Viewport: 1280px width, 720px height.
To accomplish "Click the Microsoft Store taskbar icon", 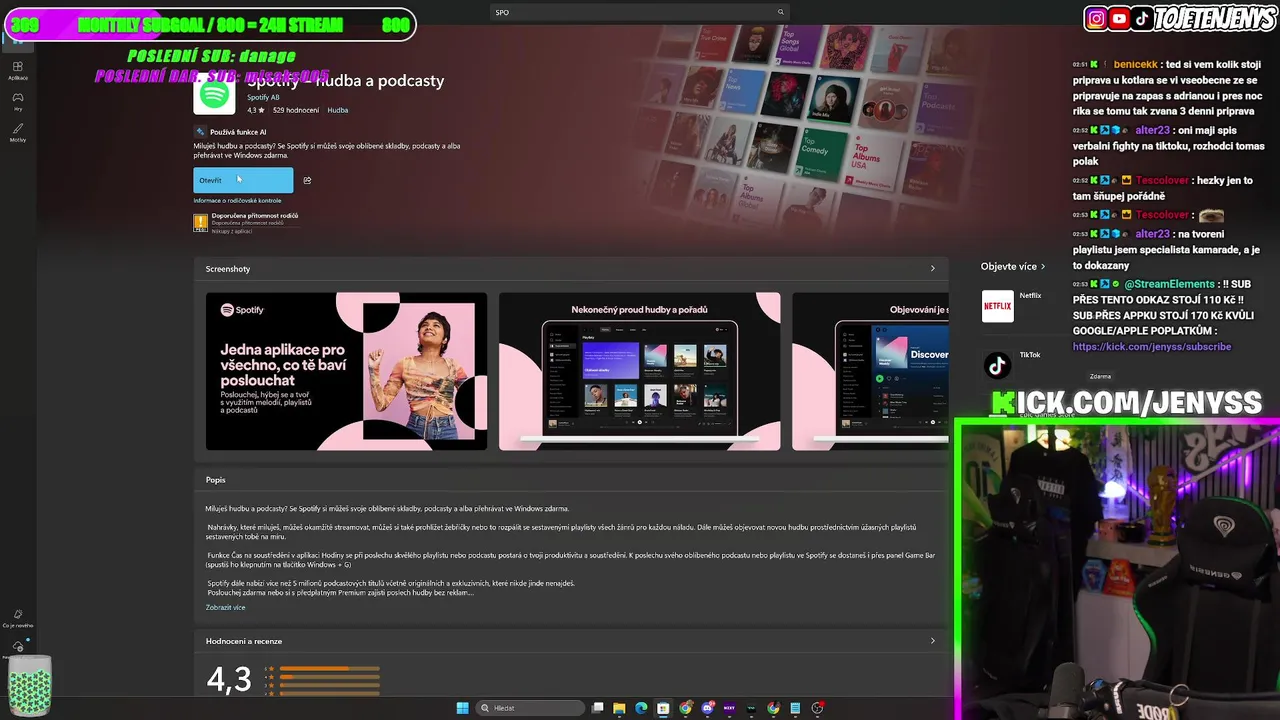I will pyautogui.click(x=663, y=708).
